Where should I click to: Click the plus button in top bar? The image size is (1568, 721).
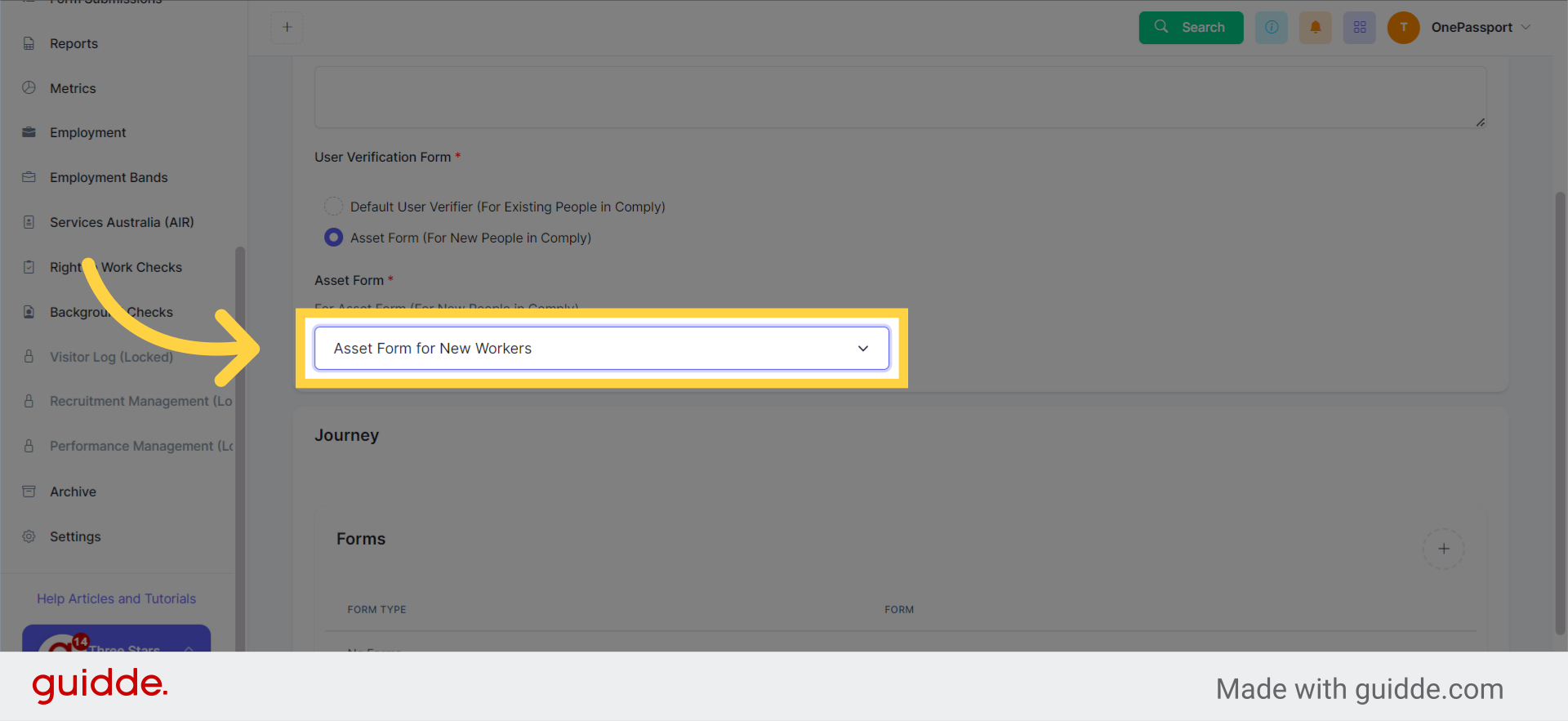pyautogui.click(x=287, y=28)
